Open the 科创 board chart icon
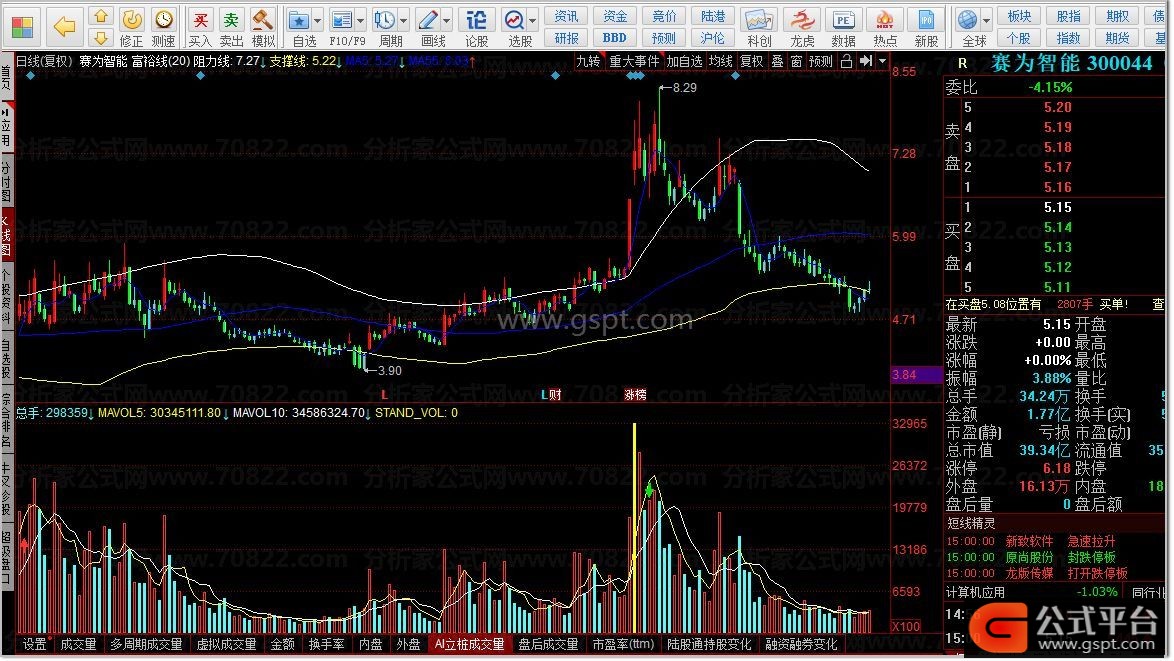Viewport: 1174px width, 661px height. click(x=758, y=28)
